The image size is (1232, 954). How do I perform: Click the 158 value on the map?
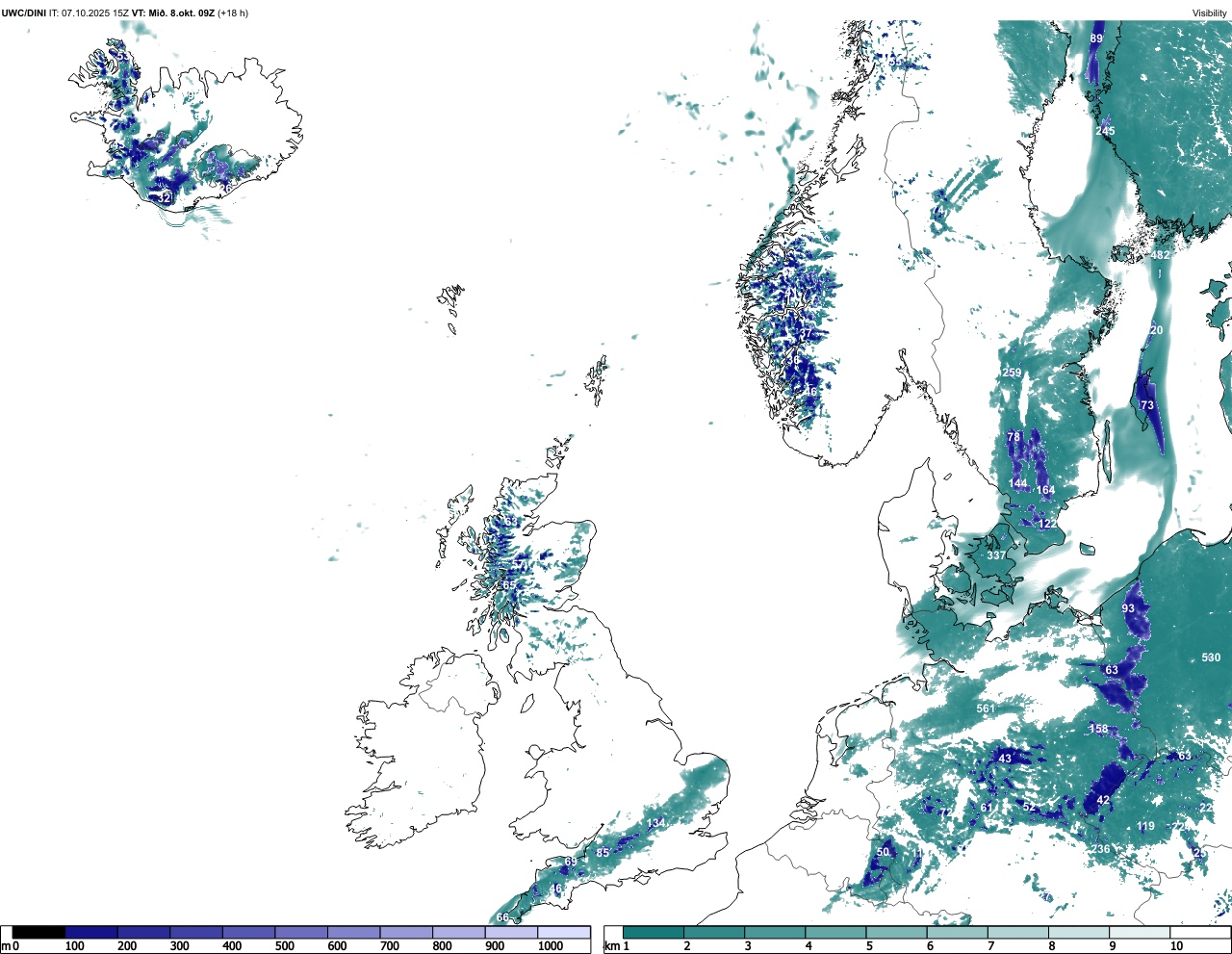[1098, 729]
